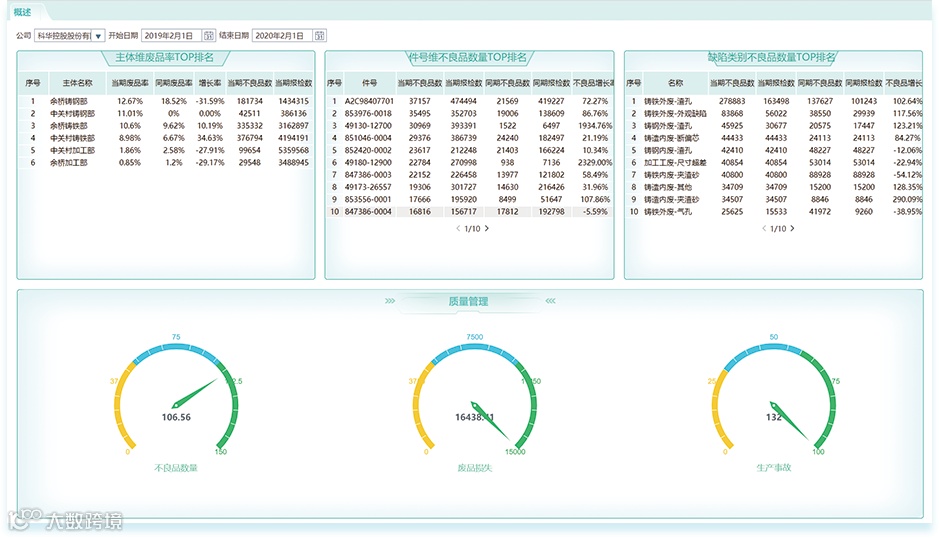Select row 余桥铸钢部 in first table

tap(166, 101)
